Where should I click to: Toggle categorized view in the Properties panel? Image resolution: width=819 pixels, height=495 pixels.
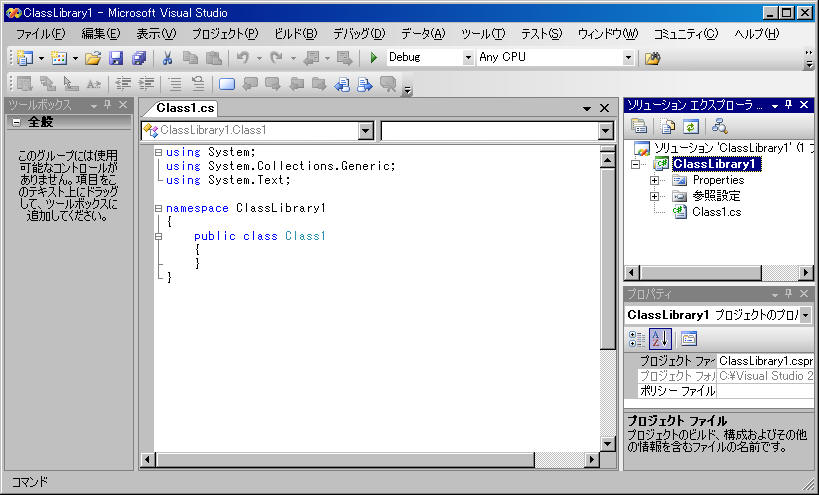point(637,338)
